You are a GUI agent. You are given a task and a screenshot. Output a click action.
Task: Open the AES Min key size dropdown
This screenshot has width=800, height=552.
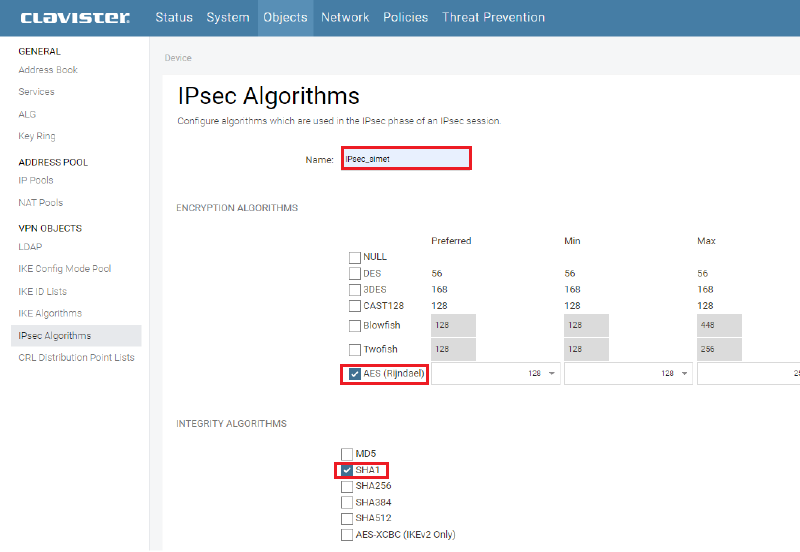pos(626,373)
